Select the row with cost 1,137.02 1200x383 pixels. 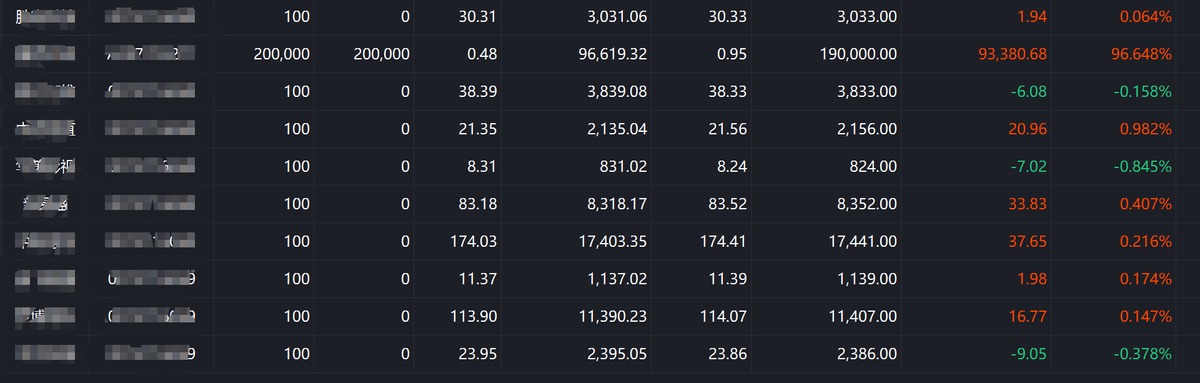(600, 279)
